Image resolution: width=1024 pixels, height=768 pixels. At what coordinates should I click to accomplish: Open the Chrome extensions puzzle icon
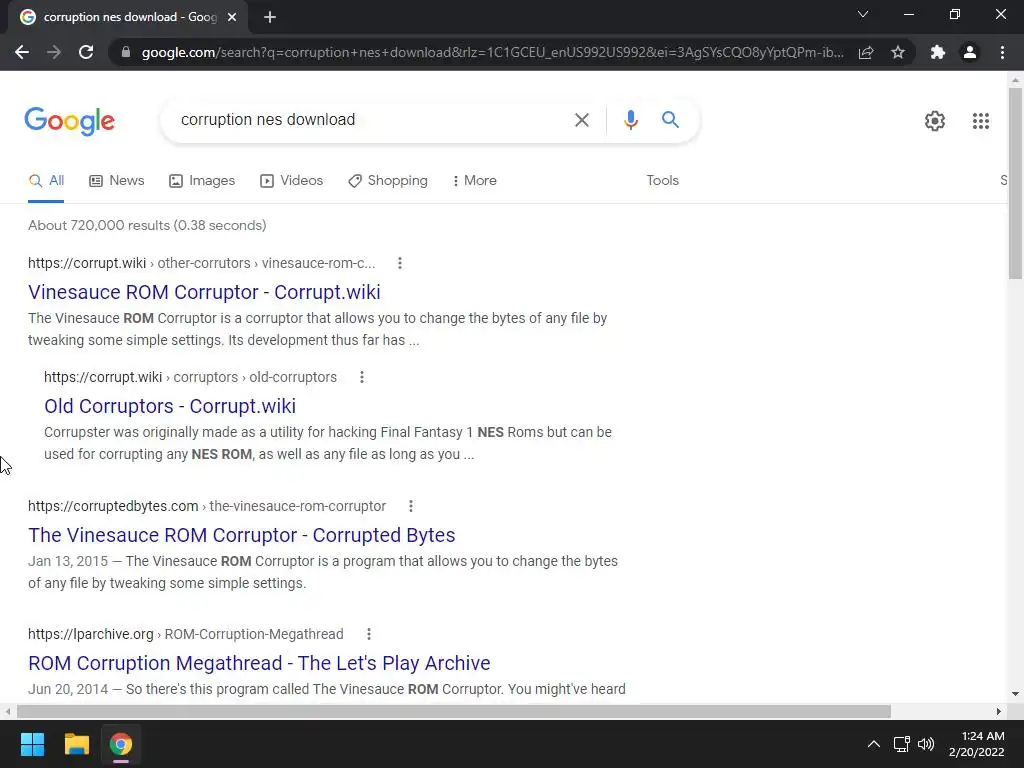pyautogui.click(x=938, y=52)
